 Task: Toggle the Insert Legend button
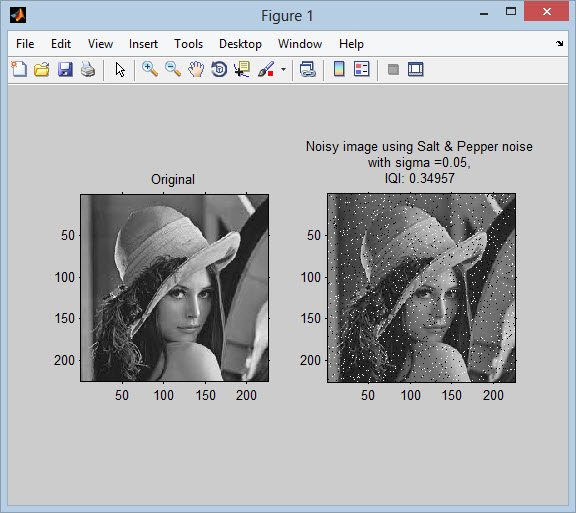pos(362,69)
